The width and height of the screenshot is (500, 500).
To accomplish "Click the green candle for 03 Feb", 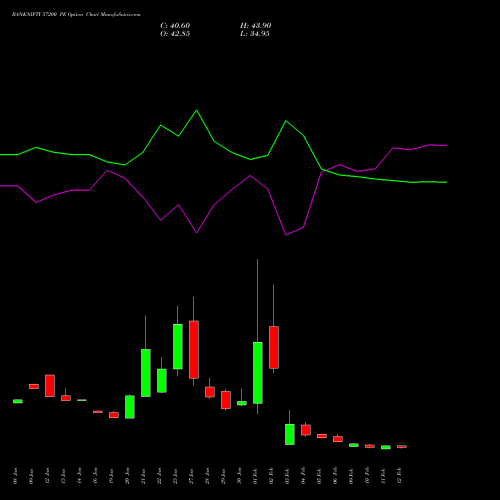I will [x=290, y=434].
